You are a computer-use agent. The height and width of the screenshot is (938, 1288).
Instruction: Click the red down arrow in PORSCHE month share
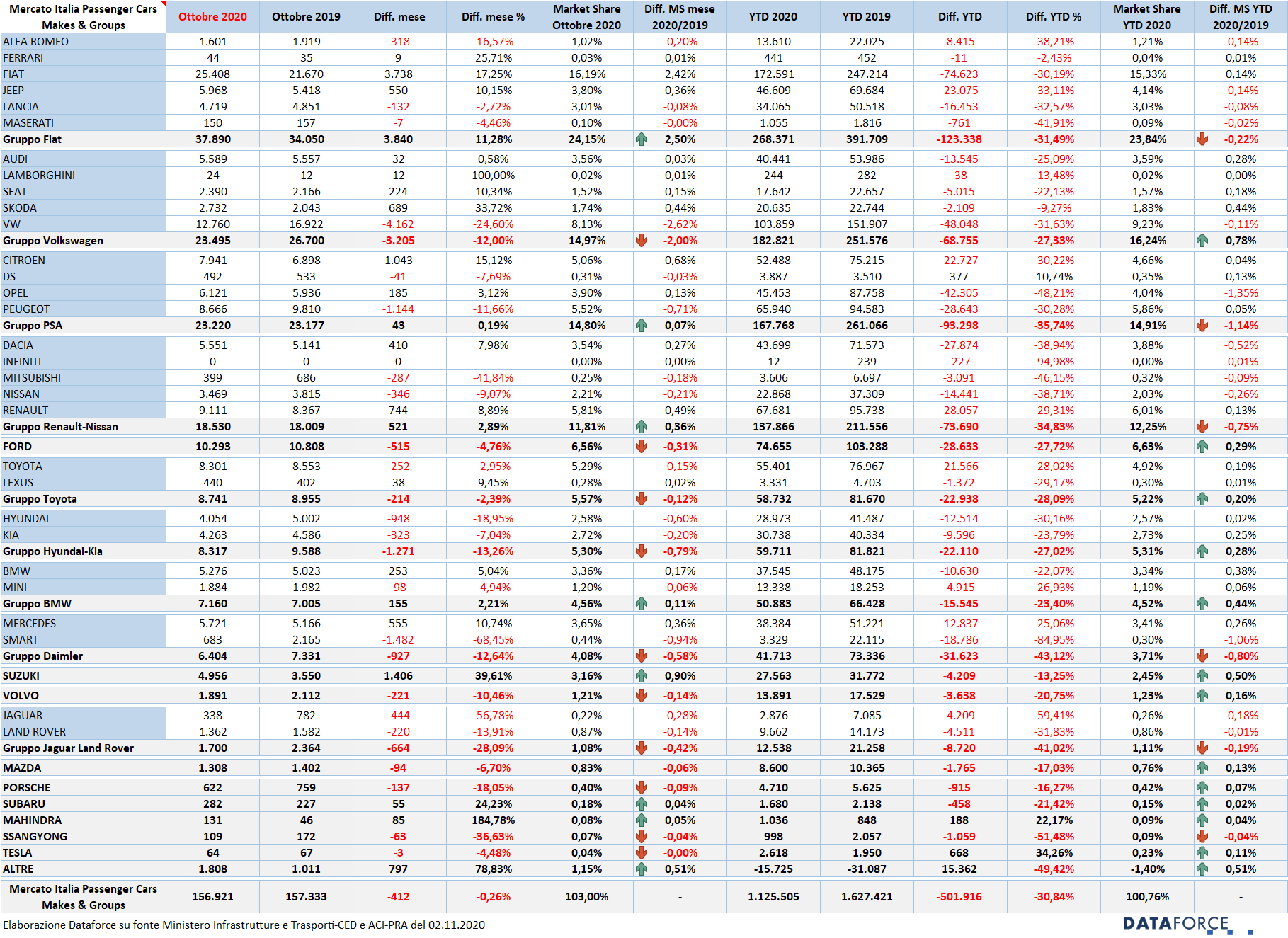click(642, 788)
